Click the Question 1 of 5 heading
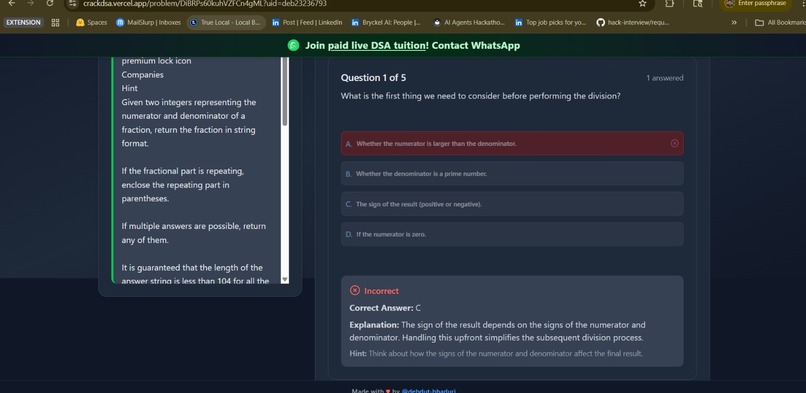Screen dimensions: 806x393 (x=373, y=78)
